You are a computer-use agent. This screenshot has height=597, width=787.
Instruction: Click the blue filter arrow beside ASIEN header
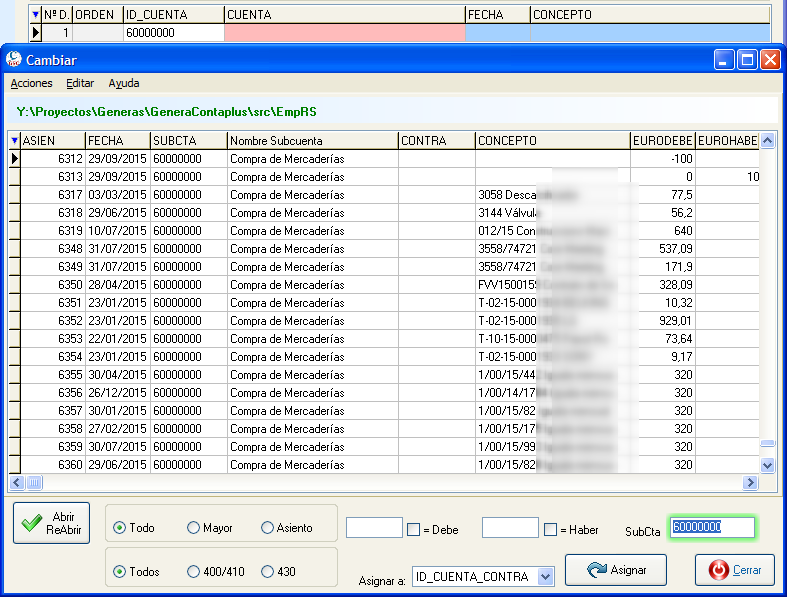(15, 141)
